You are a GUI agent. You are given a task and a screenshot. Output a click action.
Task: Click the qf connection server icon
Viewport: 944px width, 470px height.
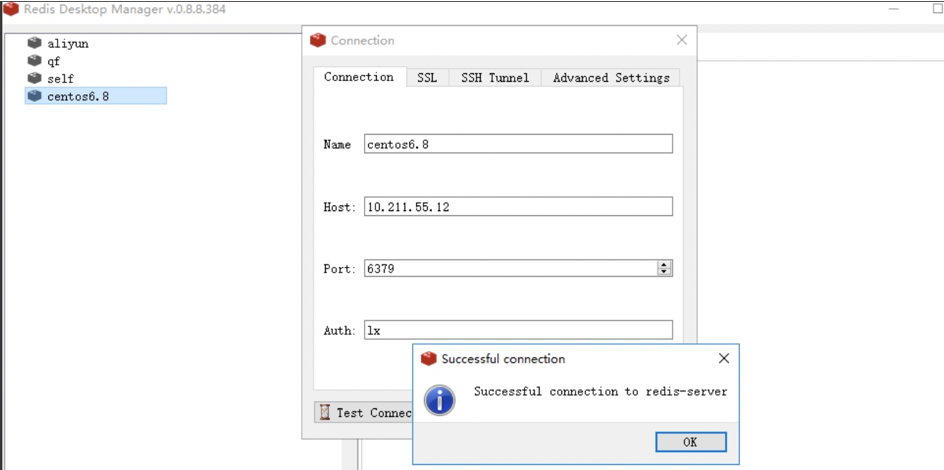point(34,61)
